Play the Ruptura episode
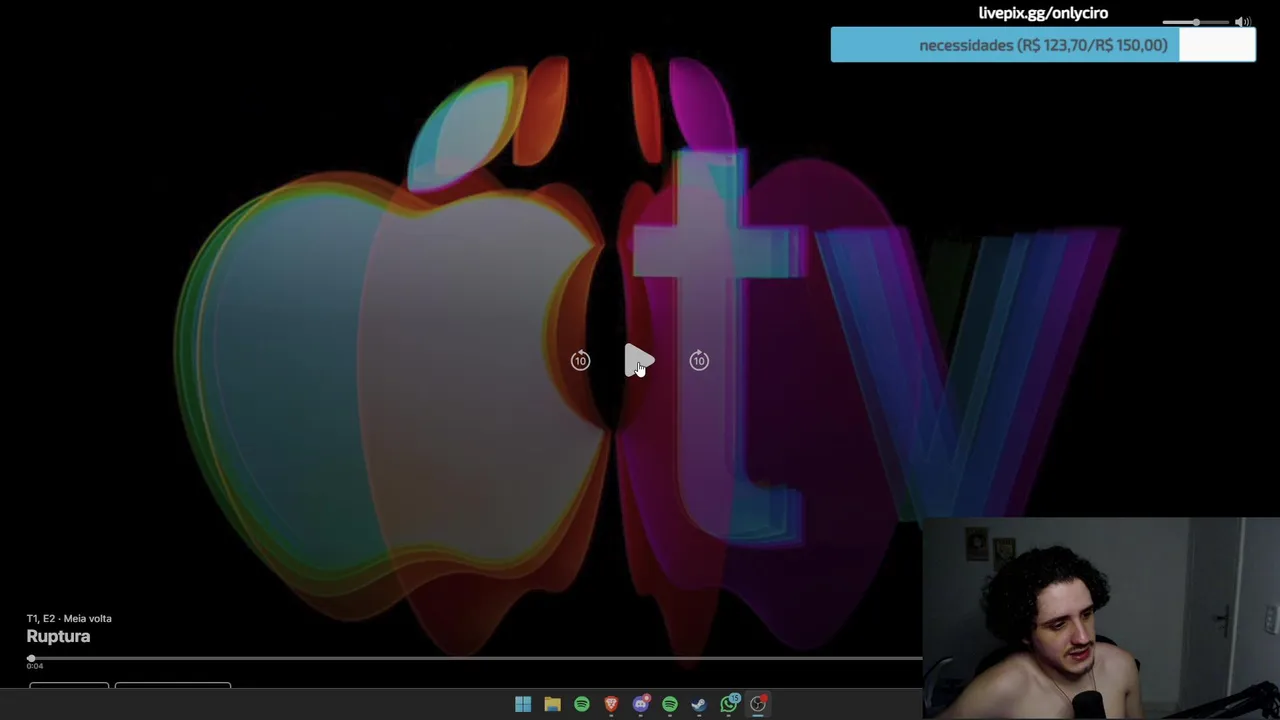 click(x=638, y=361)
